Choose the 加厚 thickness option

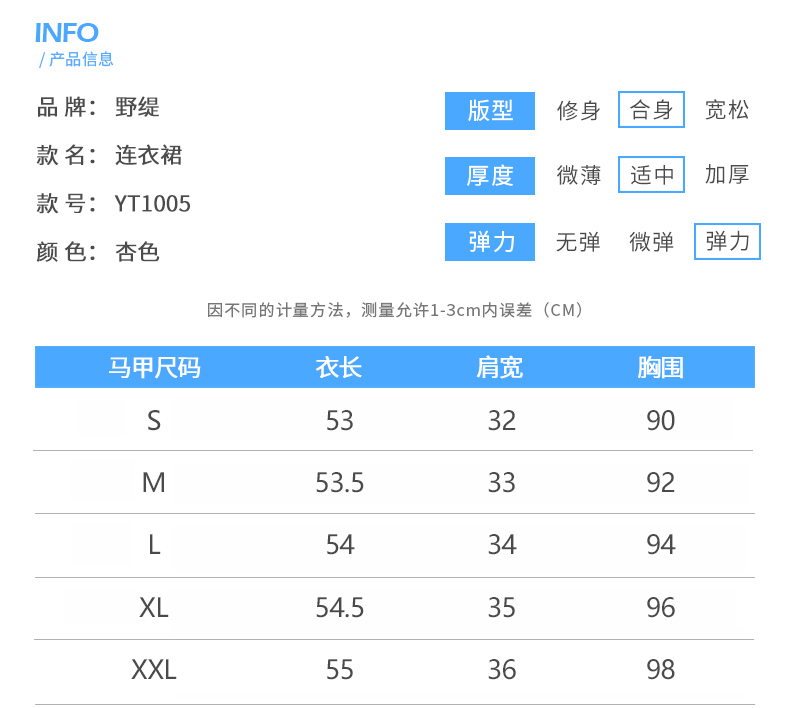[x=727, y=176]
